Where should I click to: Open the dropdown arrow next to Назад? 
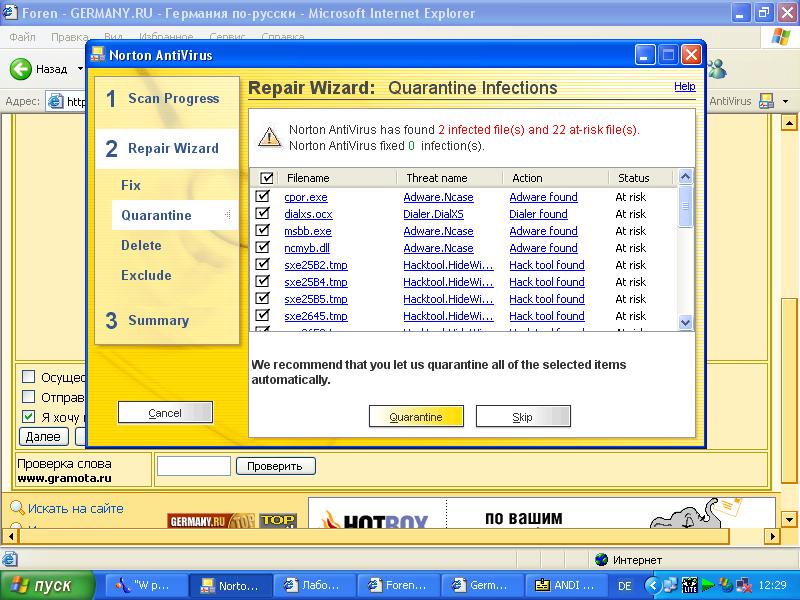click(x=80, y=69)
